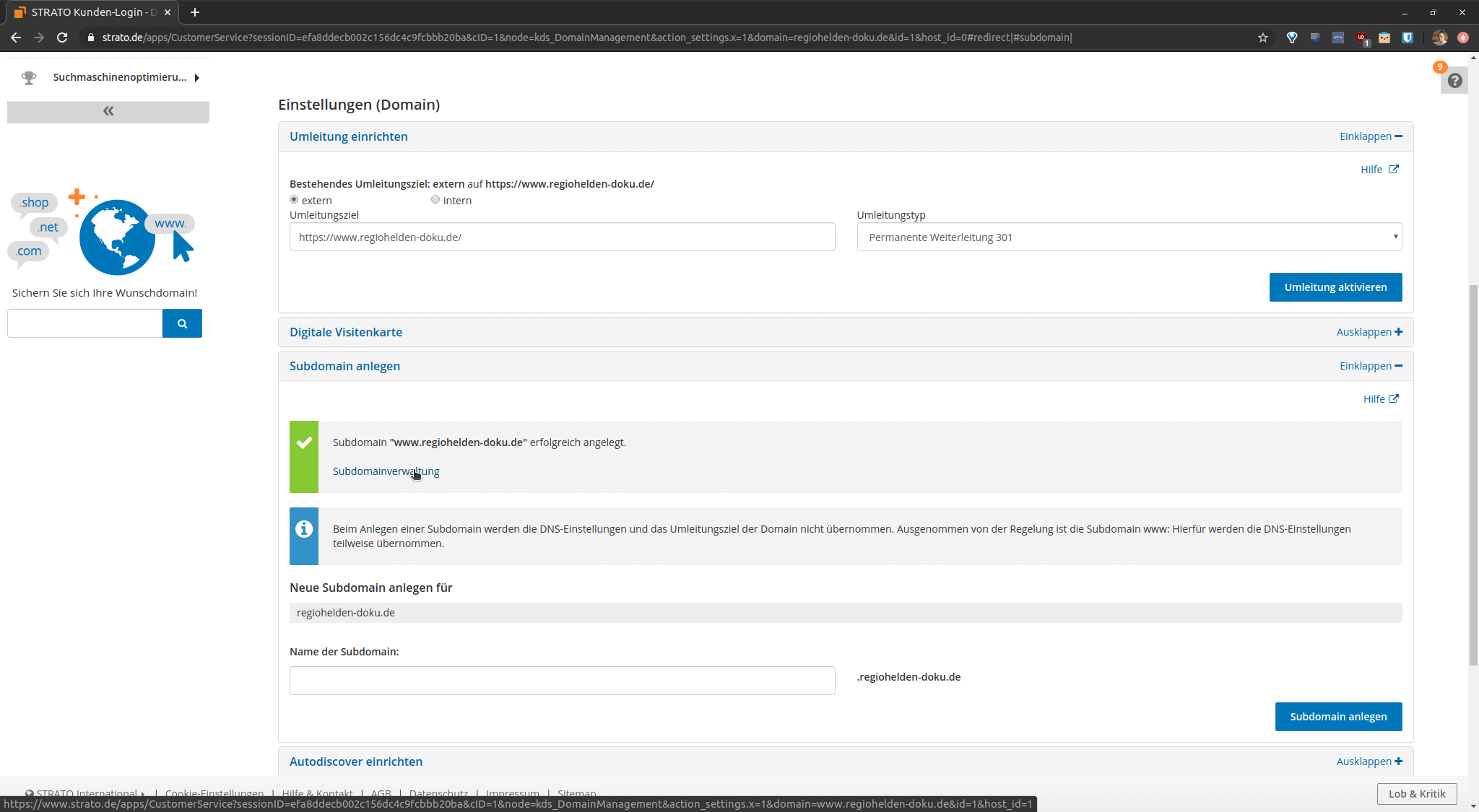Click the page vertical scrollbar
The height and width of the screenshot is (812, 1479).
coord(1473,475)
